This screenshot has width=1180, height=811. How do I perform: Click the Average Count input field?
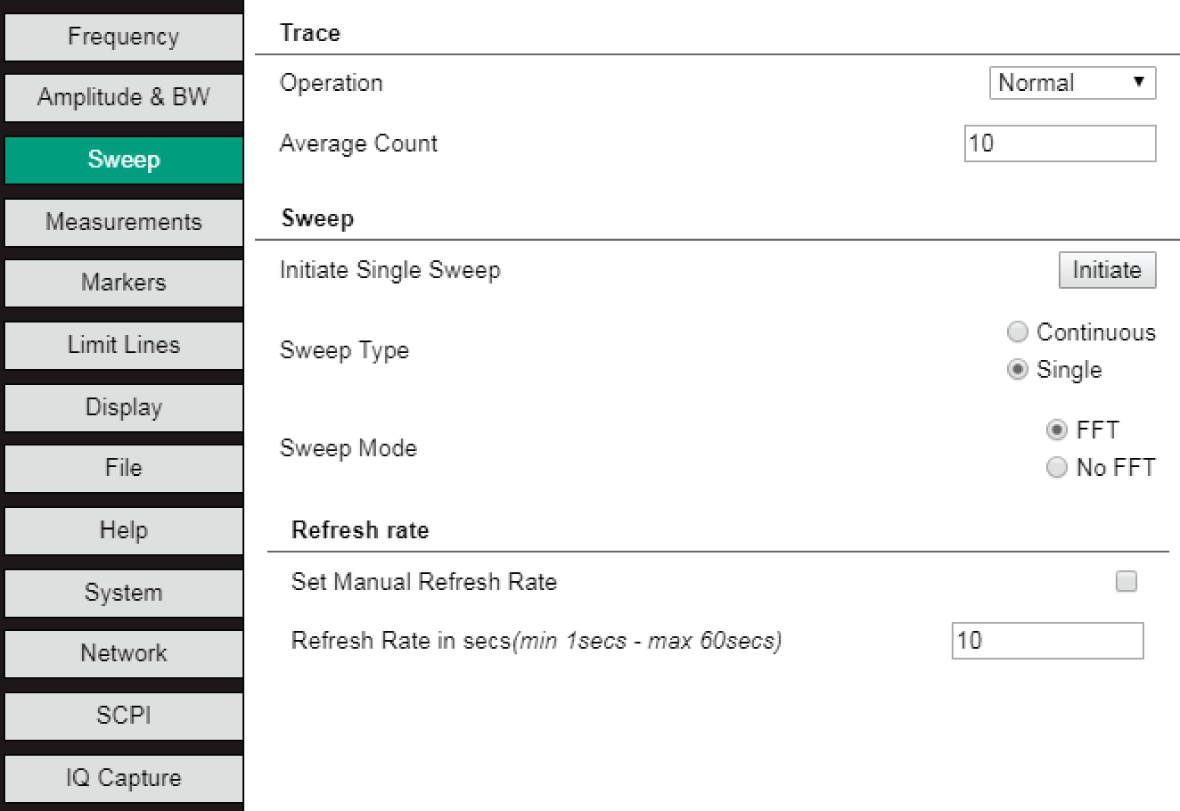tap(1059, 144)
